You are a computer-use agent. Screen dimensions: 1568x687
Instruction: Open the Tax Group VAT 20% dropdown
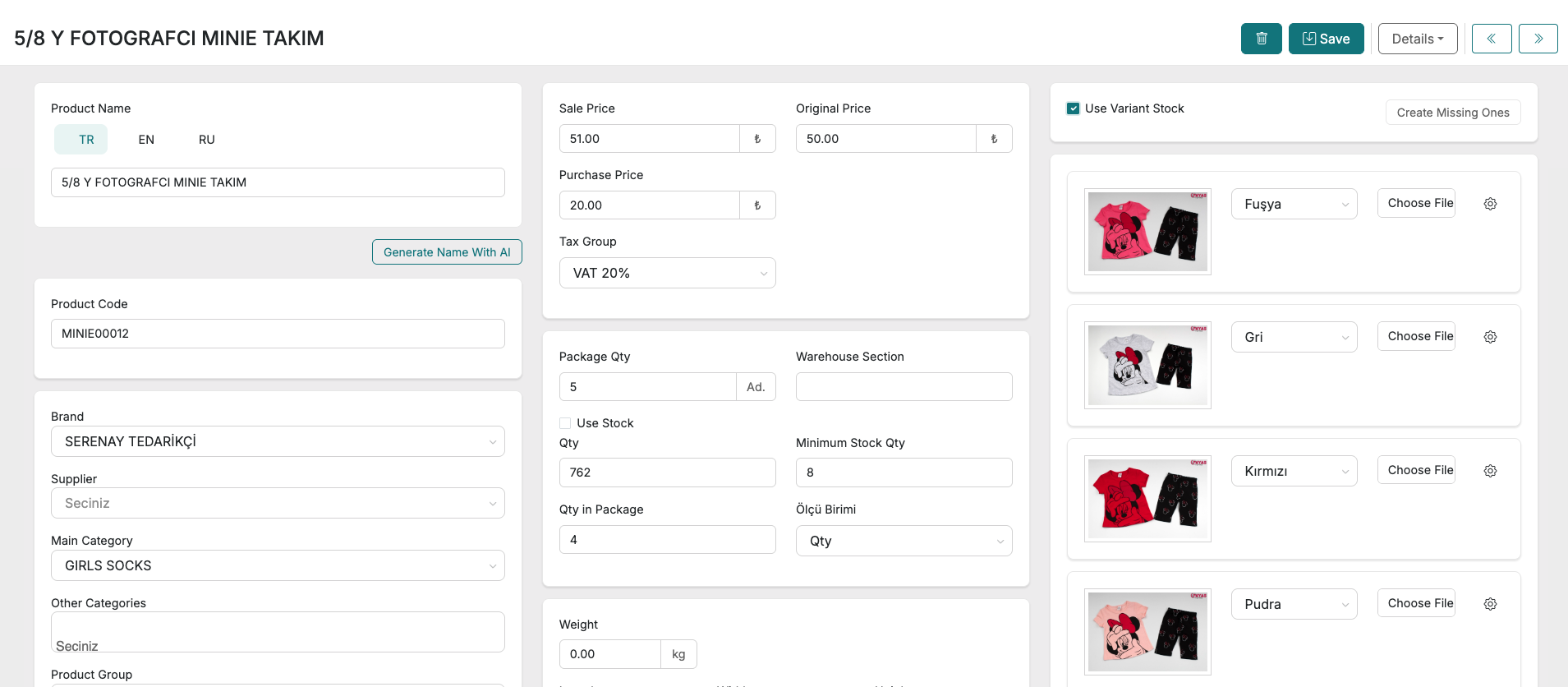click(x=667, y=273)
